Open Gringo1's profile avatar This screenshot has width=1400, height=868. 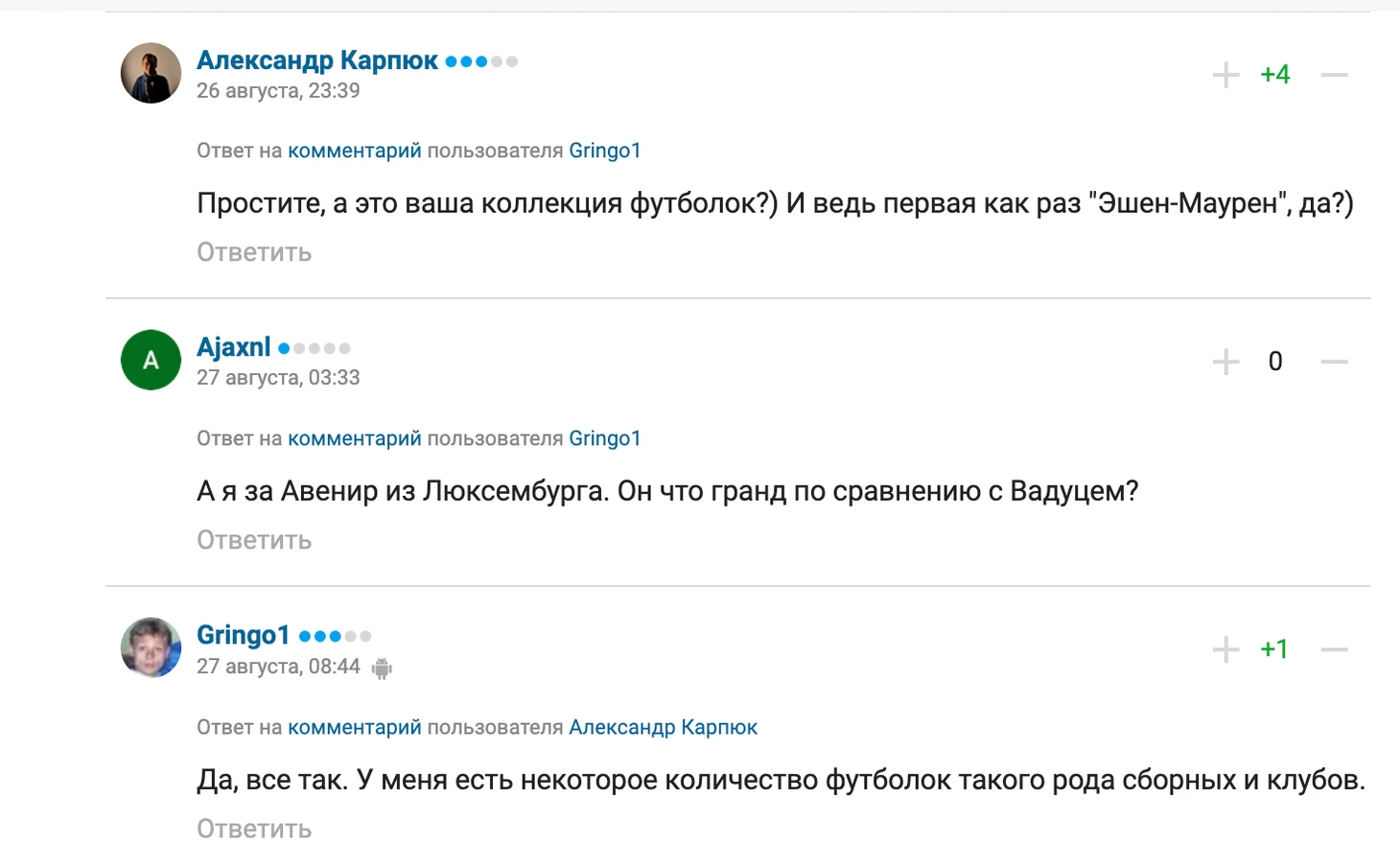coord(151,647)
